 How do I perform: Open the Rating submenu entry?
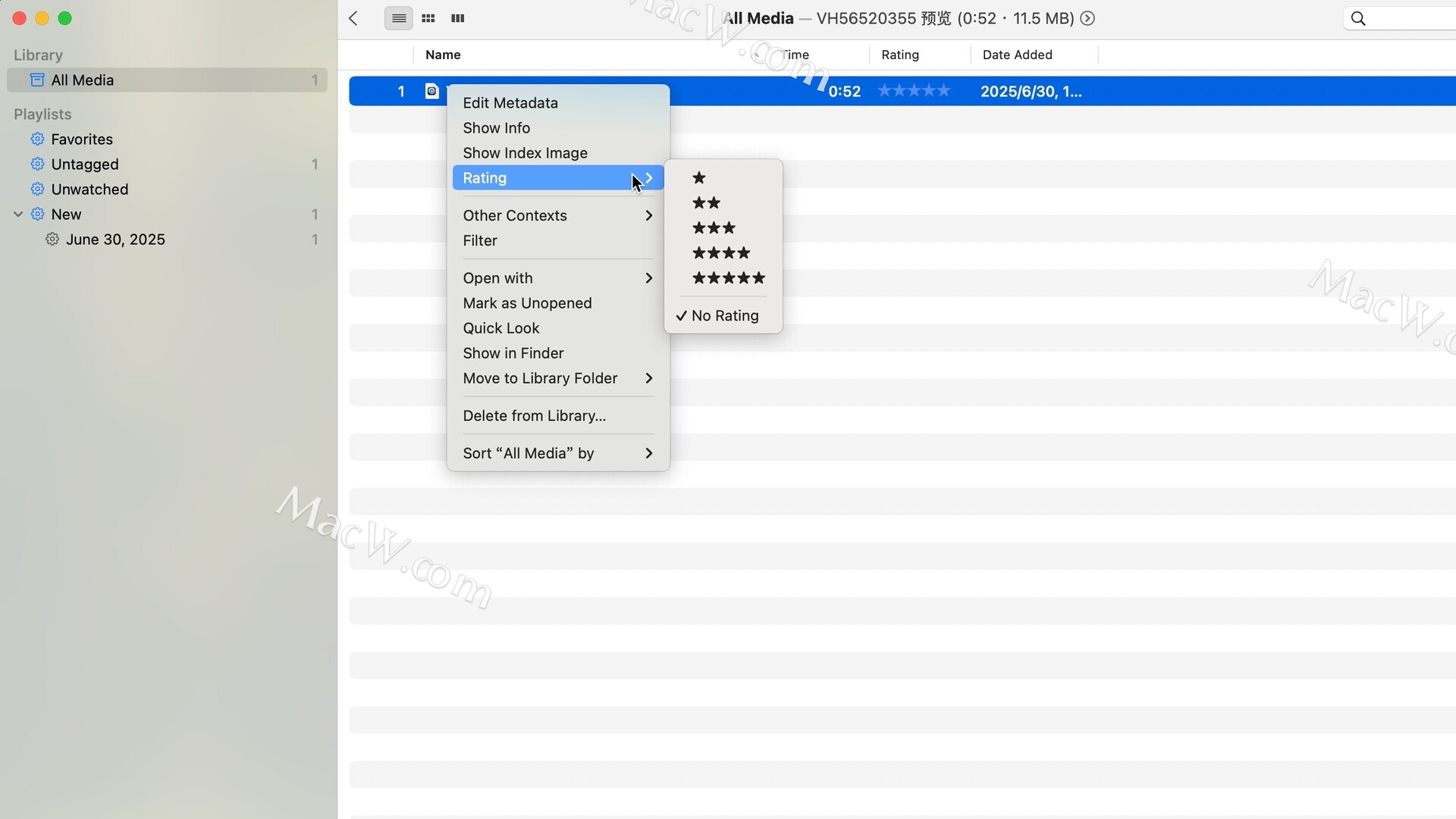pyautogui.click(x=558, y=177)
